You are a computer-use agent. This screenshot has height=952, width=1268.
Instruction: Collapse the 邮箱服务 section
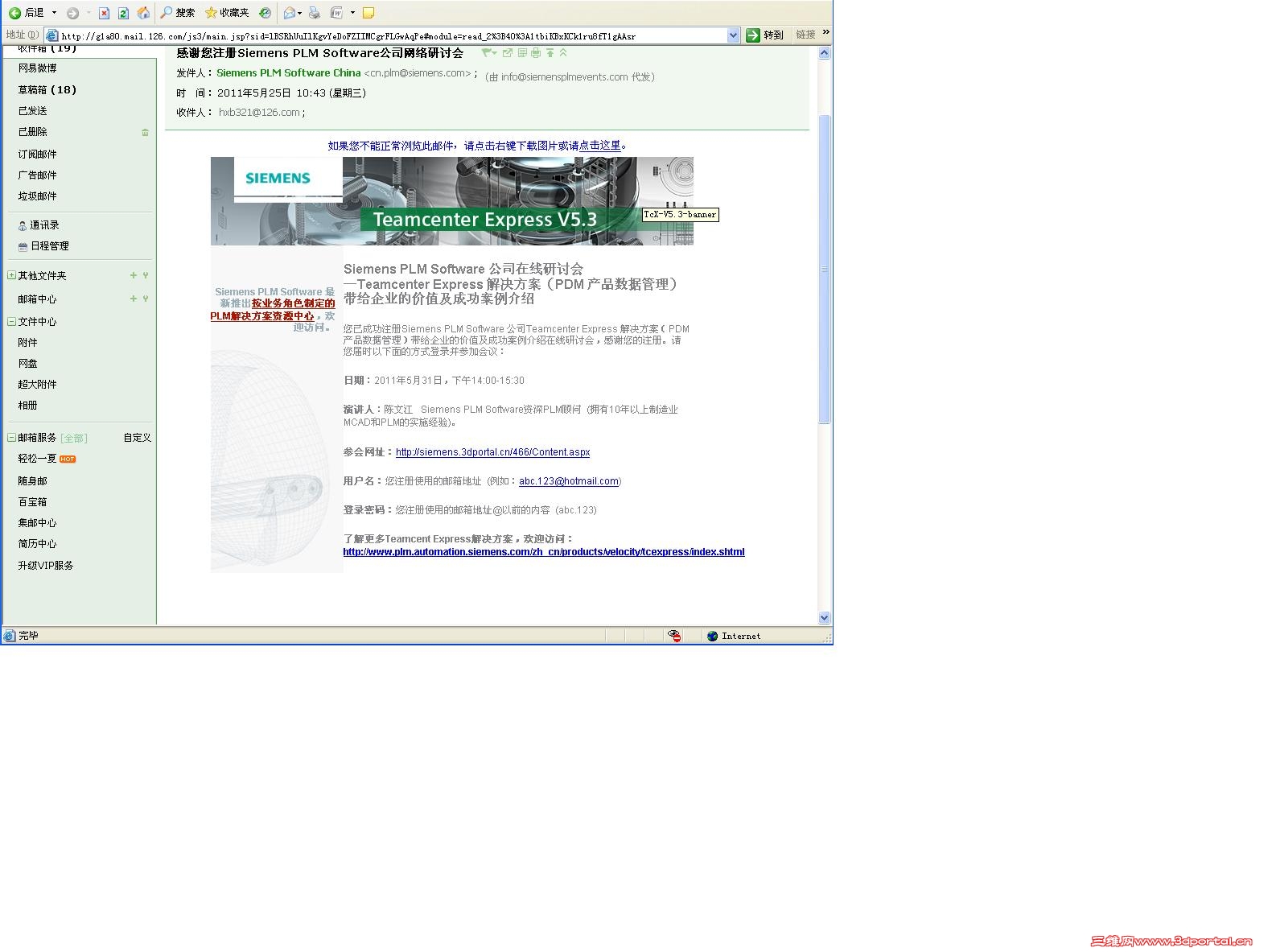[x=11, y=438]
